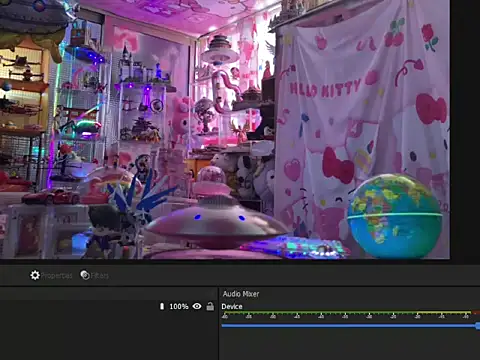The height and width of the screenshot is (360, 480).
Task: Click the Properties text label
Action: click(x=56, y=276)
